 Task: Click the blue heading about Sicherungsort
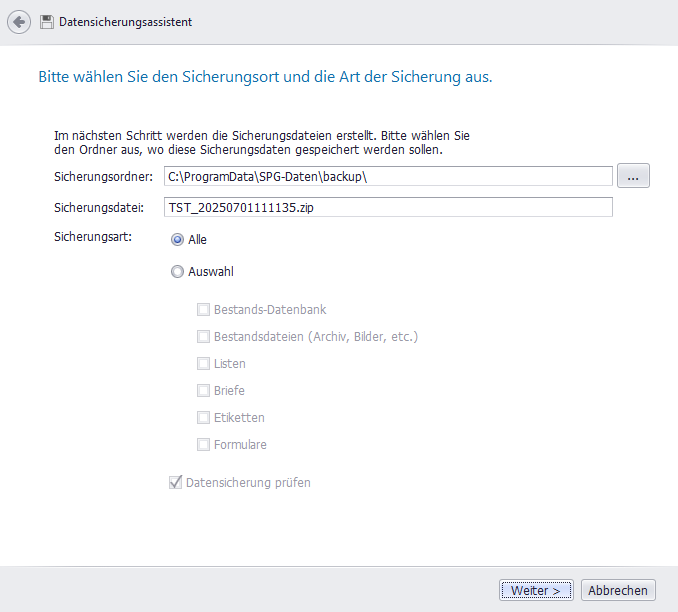pyautogui.click(x=265, y=77)
